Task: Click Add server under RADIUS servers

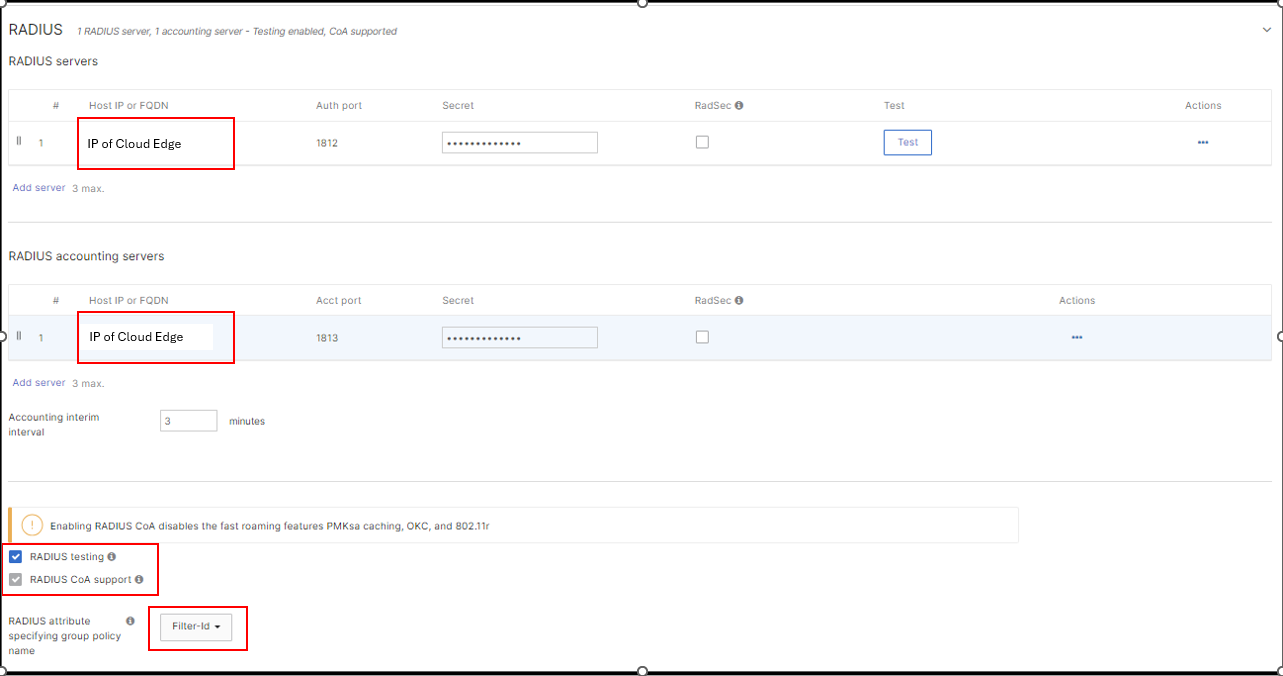Action: point(39,188)
